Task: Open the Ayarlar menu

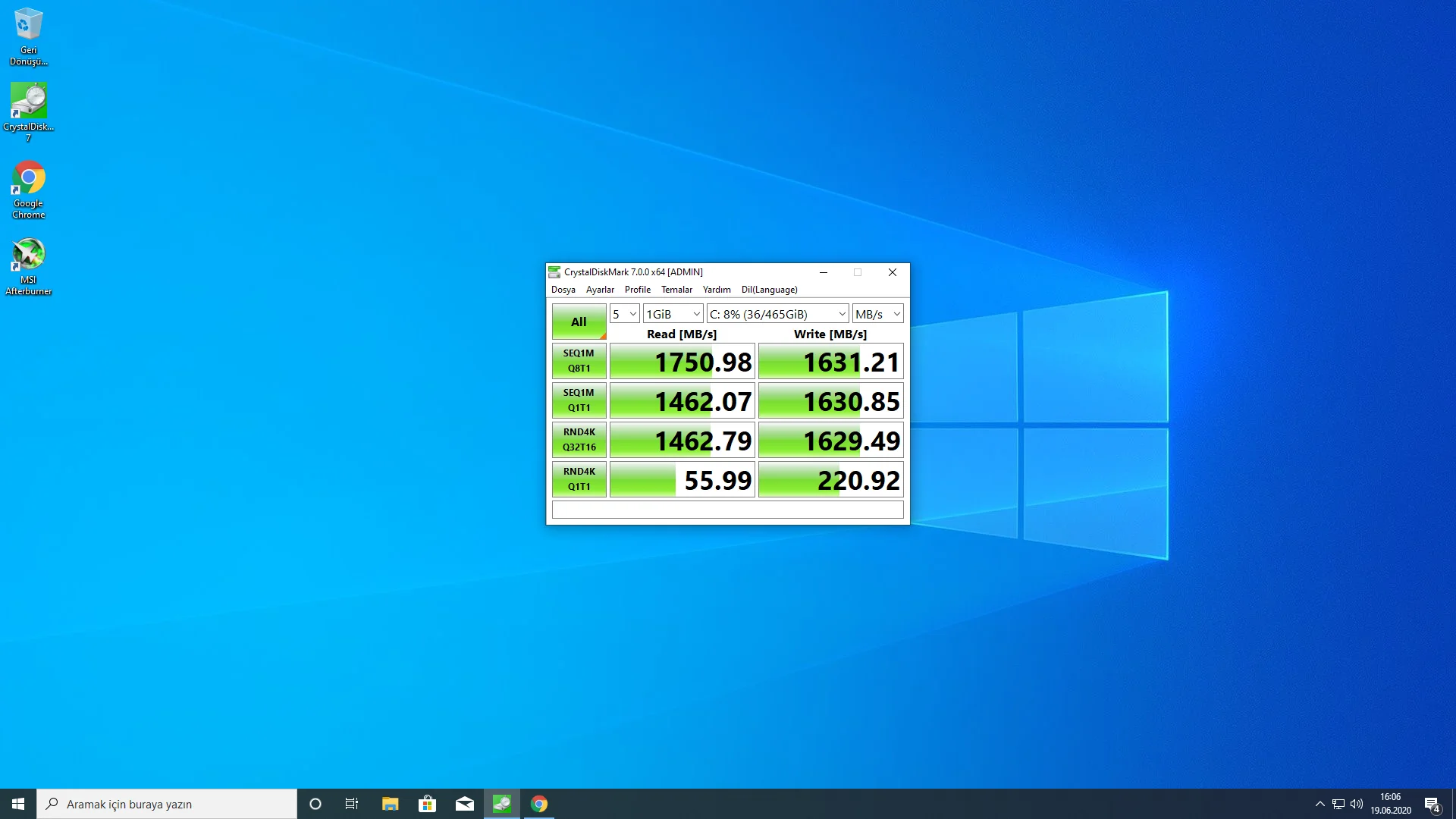Action: (600, 290)
